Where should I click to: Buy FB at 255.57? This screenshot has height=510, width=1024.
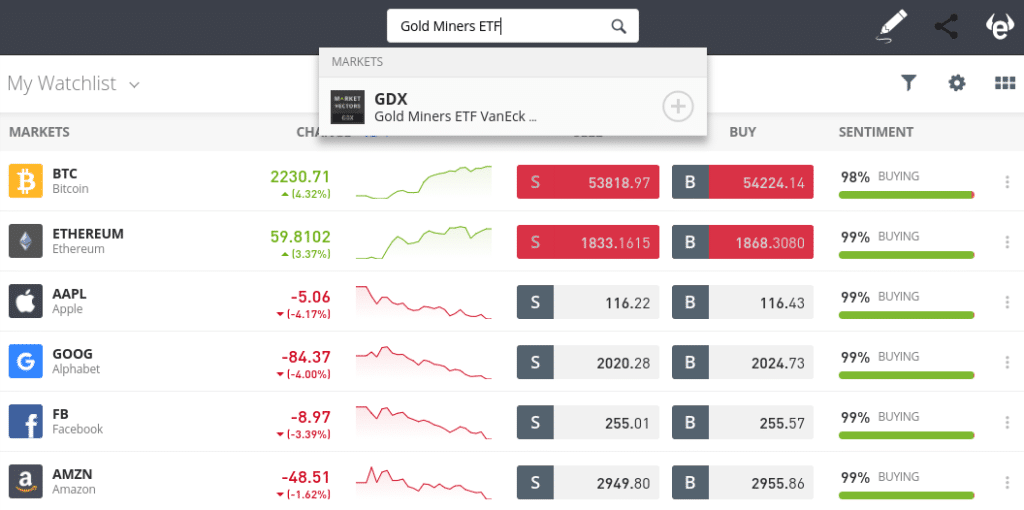pyautogui.click(x=743, y=422)
